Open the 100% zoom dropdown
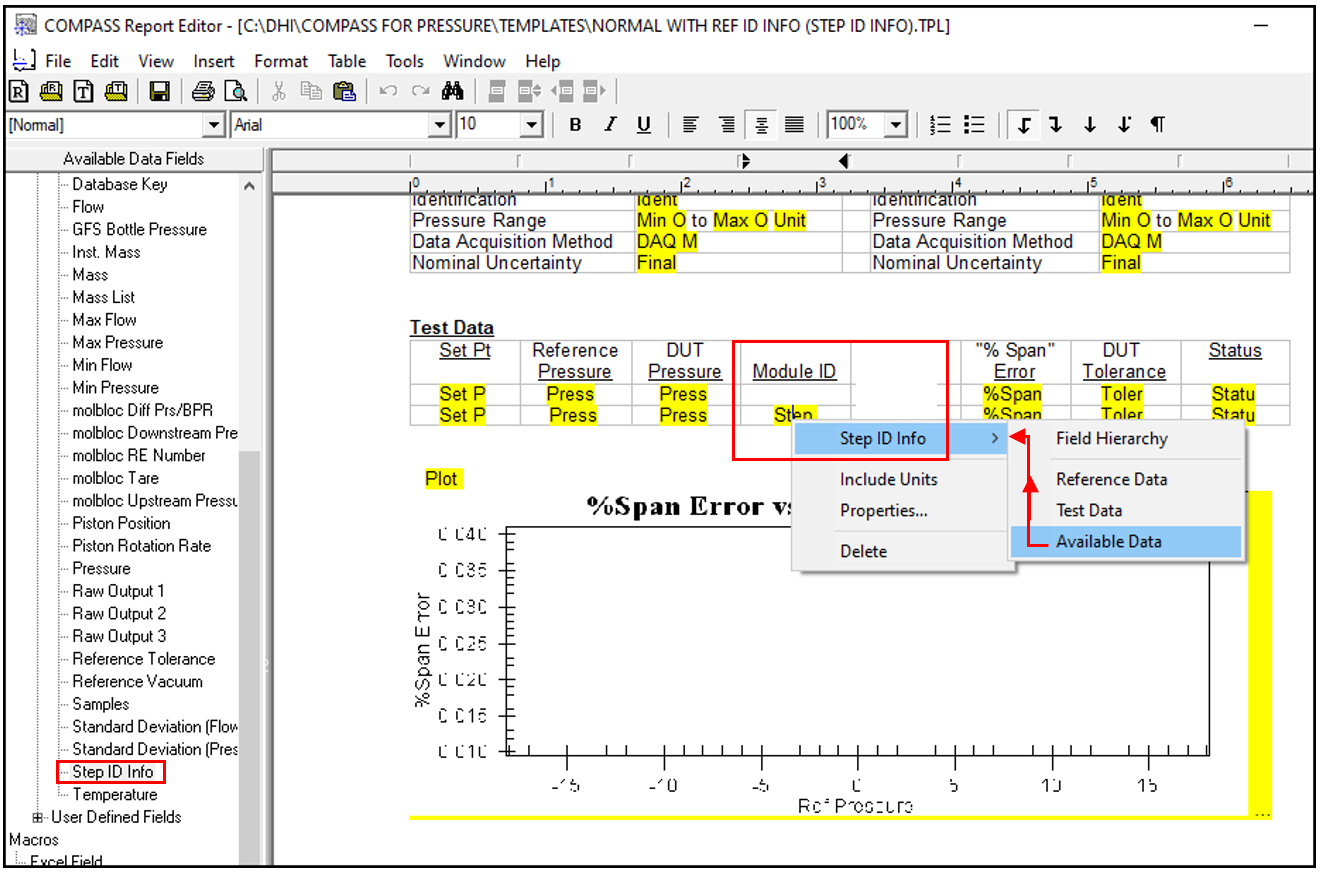The height and width of the screenshot is (873, 1322). pyautogui.click(x=896, y=125)
